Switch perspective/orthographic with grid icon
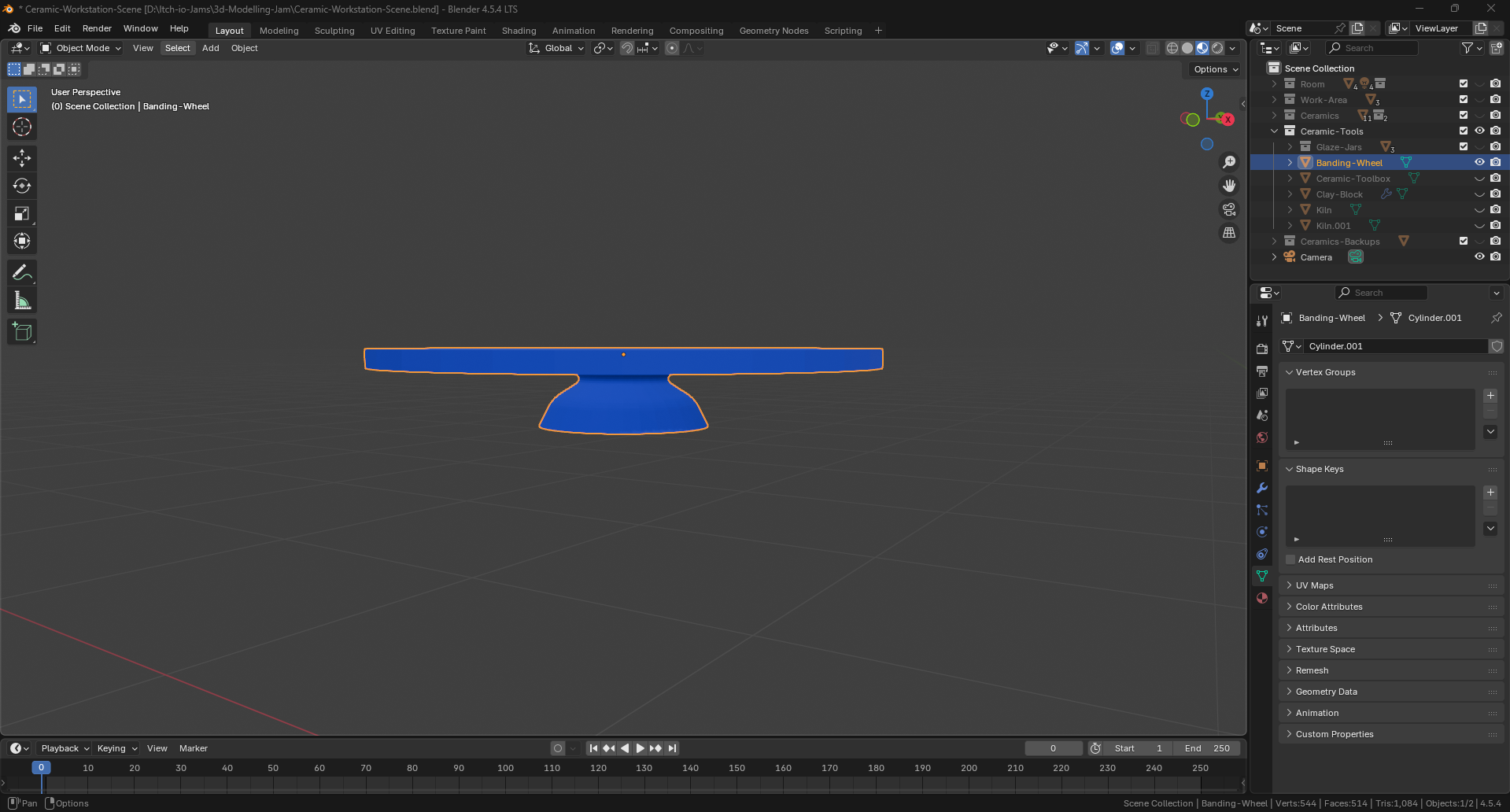Image resolution: width=1510 pixels, height=812 pixels. tap(1229, 233)
